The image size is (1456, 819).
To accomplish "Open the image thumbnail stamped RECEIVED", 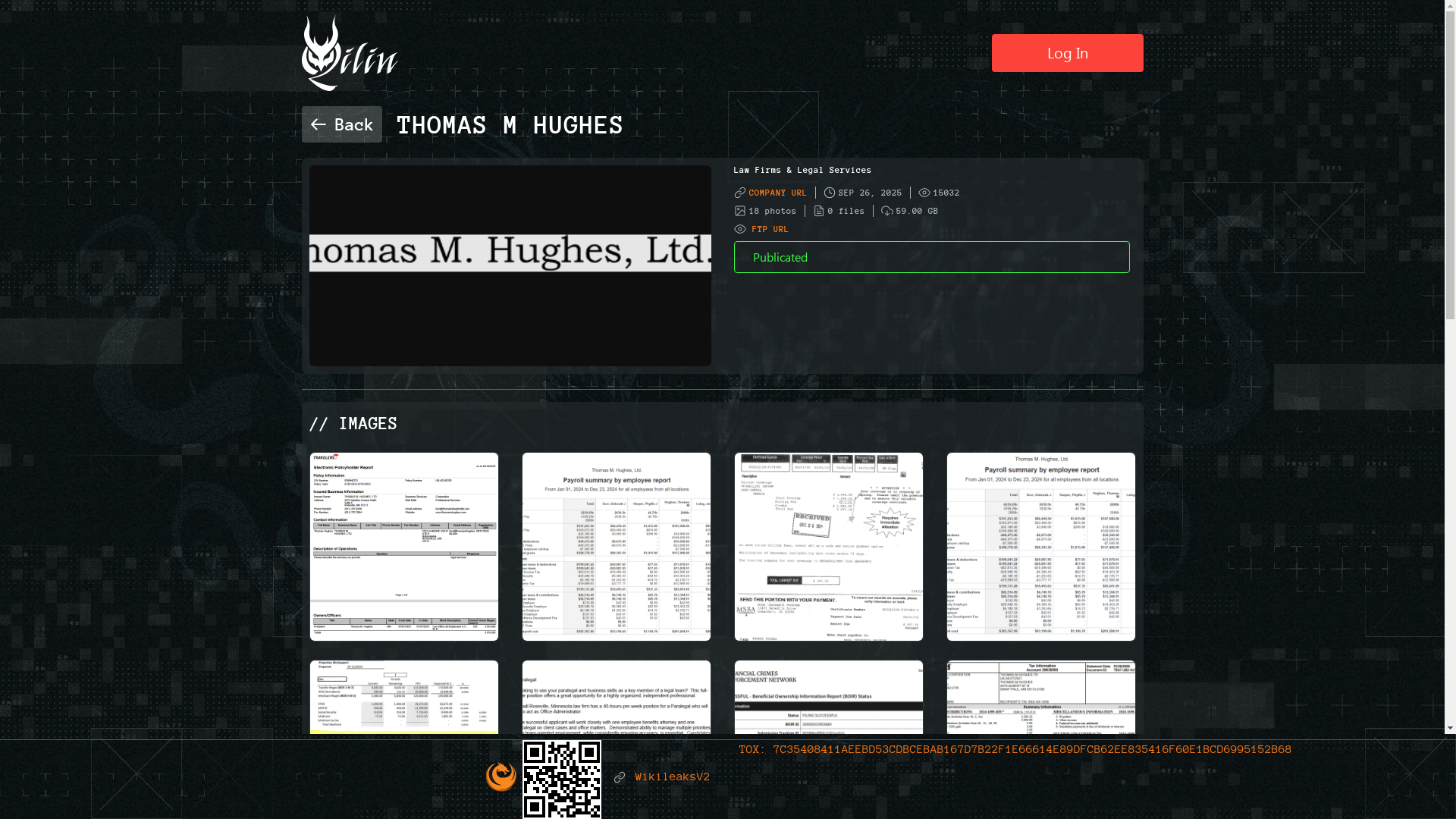I will tap(829, 547).
